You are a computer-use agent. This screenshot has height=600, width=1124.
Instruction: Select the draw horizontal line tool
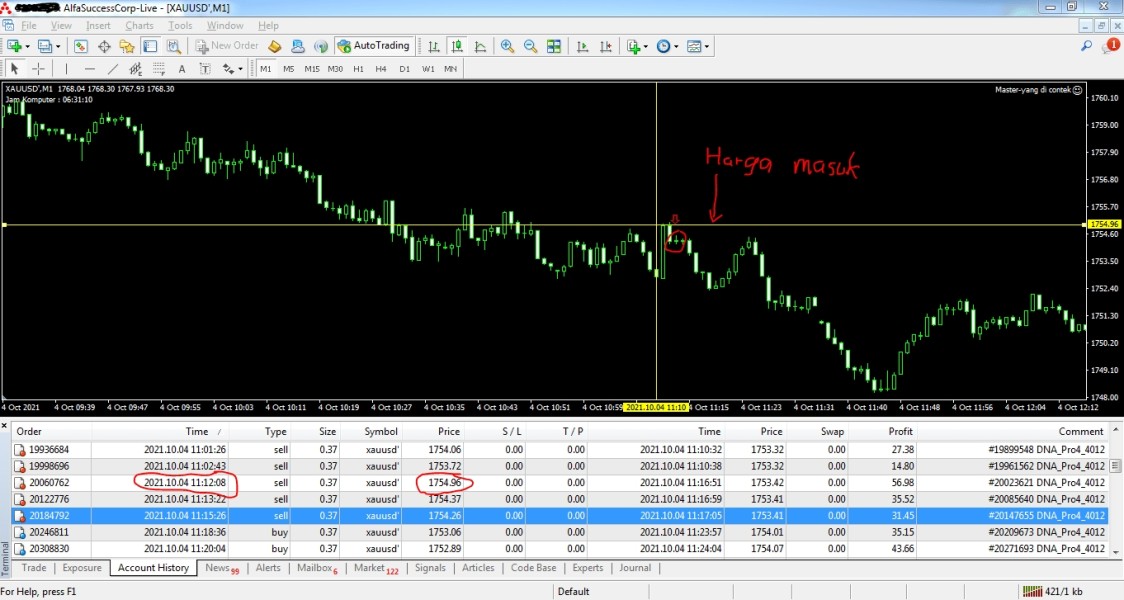[x=89, y=69]
